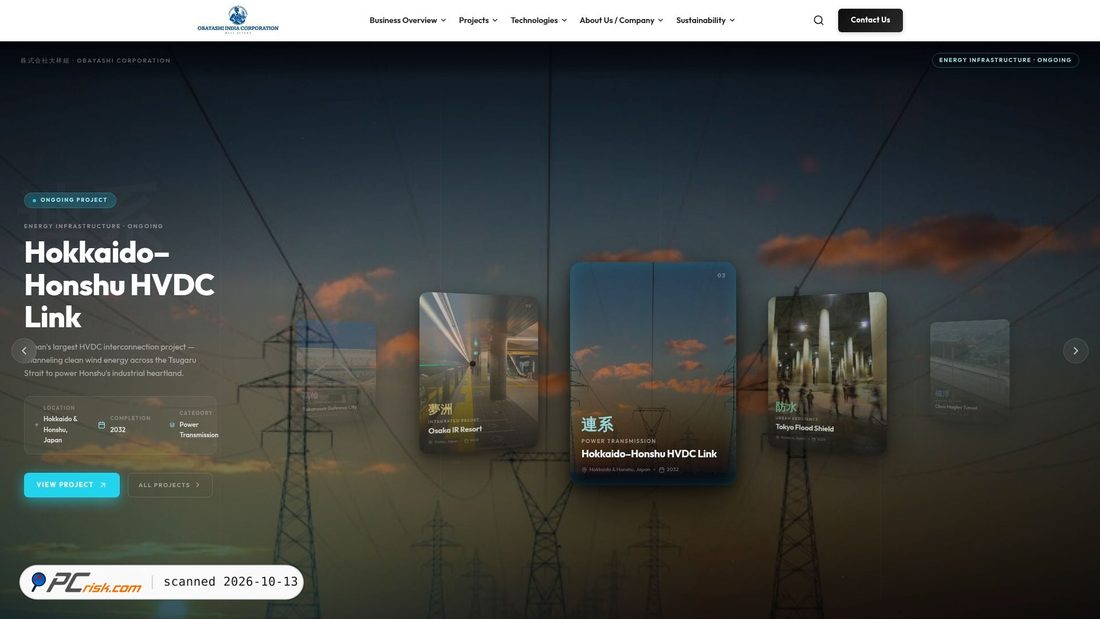The image size is (1100, 619).
Task: Click the Location value Hokkaido & Honshu, Japan
Action: (x=60, y=430)
